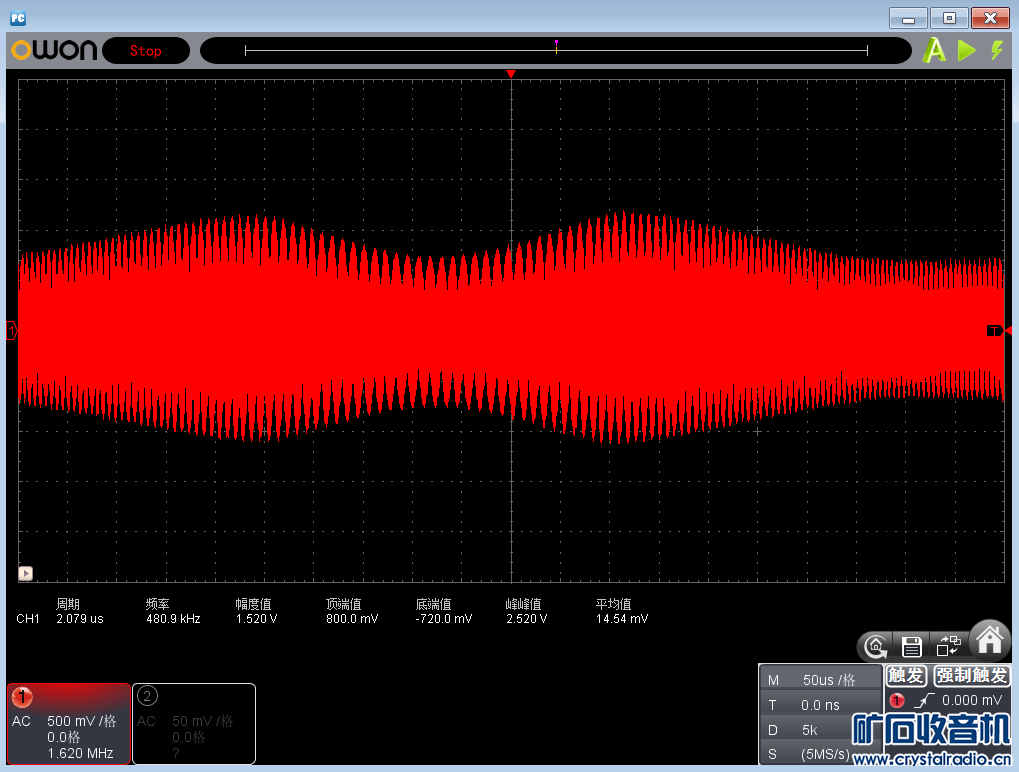Click the reset-to-home refresh icon

875,646
